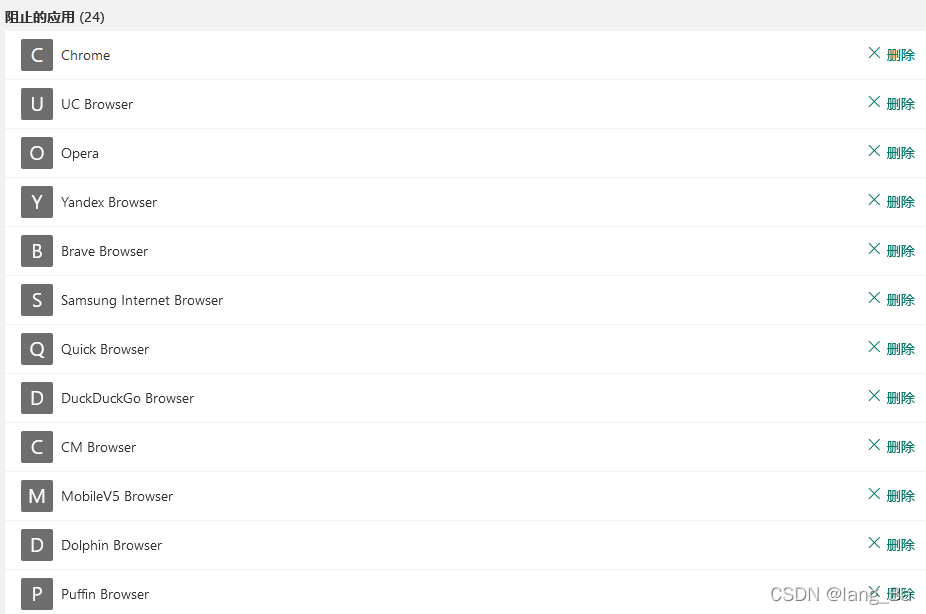Click the Quick Browser Q icon
This screenshot has height=614, width=926.
[37, 349]
